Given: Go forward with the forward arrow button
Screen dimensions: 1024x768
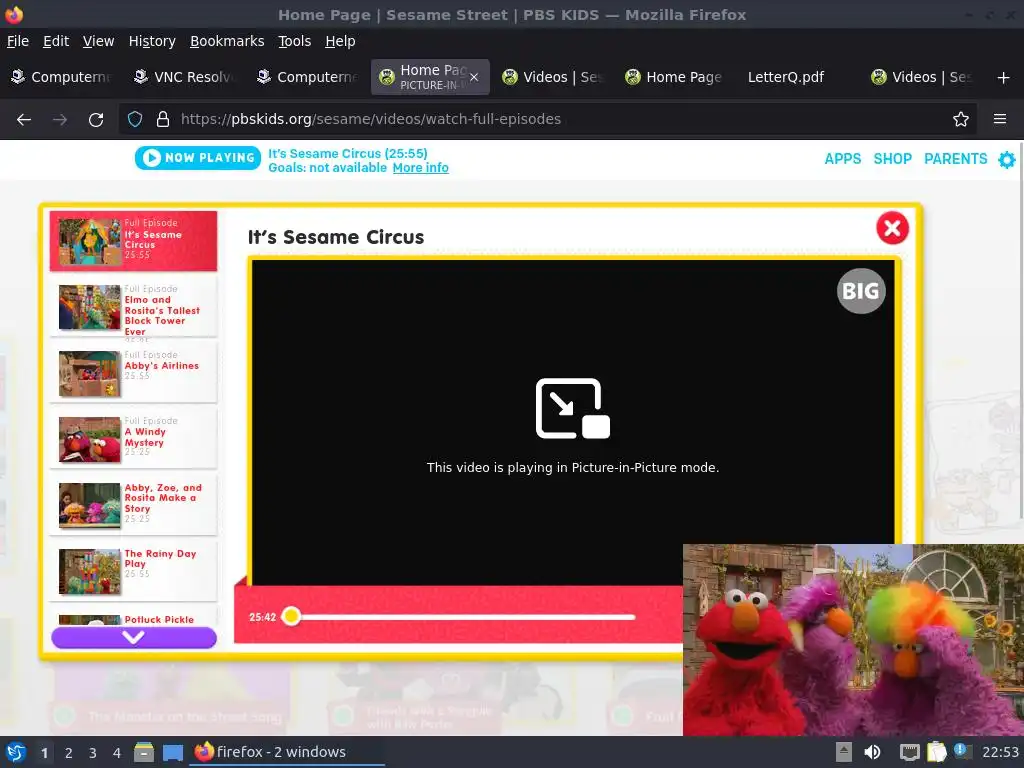Looking at the screenshot, I should pyautogui.click(x=60, y=120).
